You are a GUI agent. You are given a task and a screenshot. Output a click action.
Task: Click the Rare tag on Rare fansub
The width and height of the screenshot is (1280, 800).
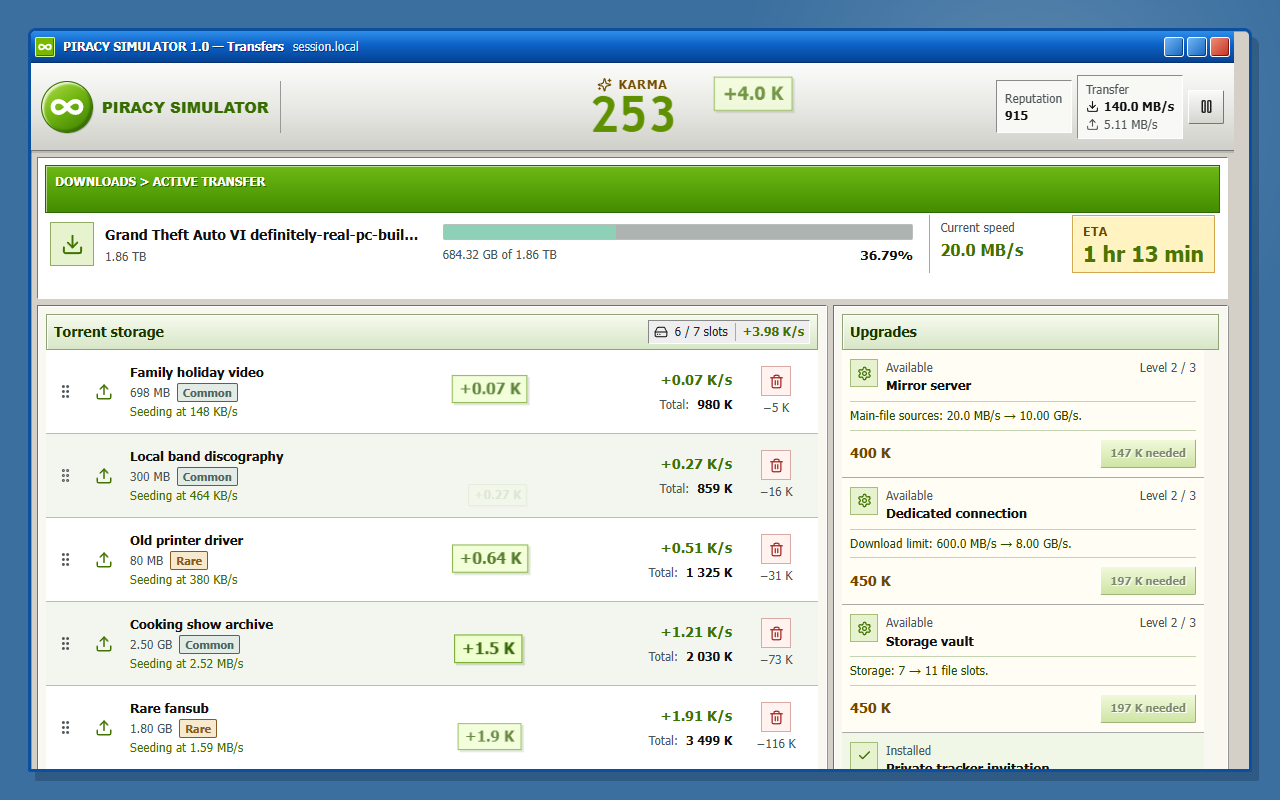point(198,729)
